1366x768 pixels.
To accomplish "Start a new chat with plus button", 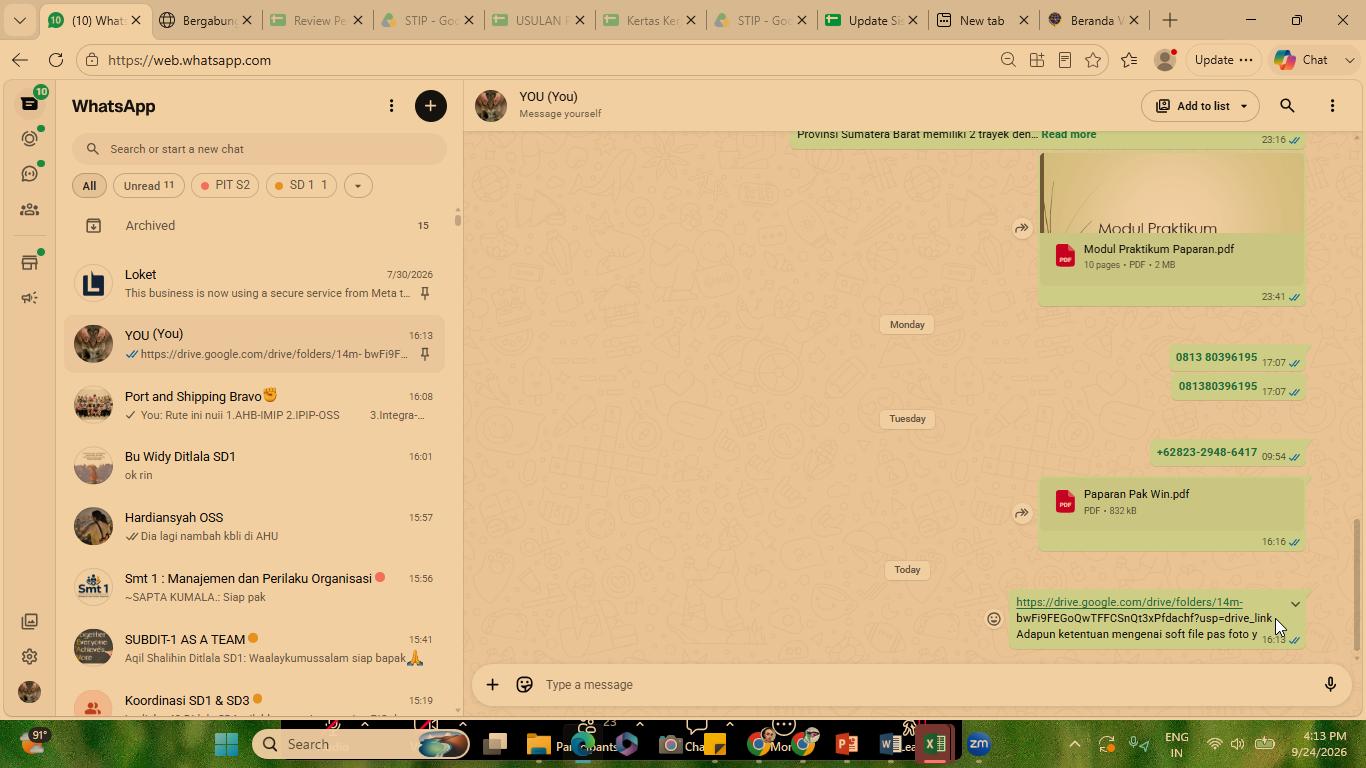I will pyautogui.click(x=431, y=106).
